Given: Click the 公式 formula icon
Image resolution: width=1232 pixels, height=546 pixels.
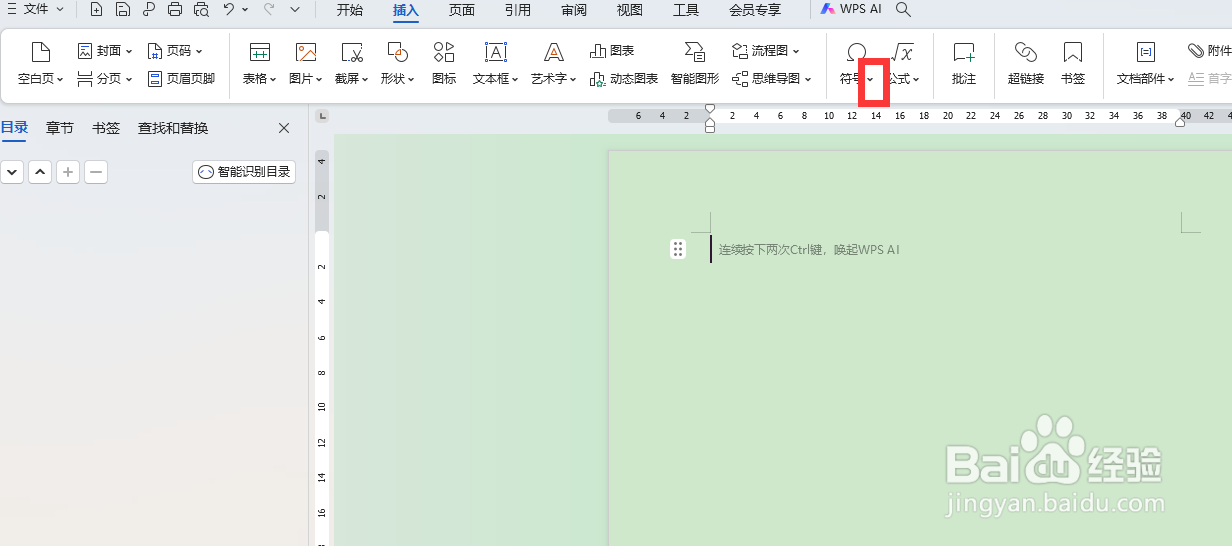Looking at the screenshot, I should click(x=902, y=53).
